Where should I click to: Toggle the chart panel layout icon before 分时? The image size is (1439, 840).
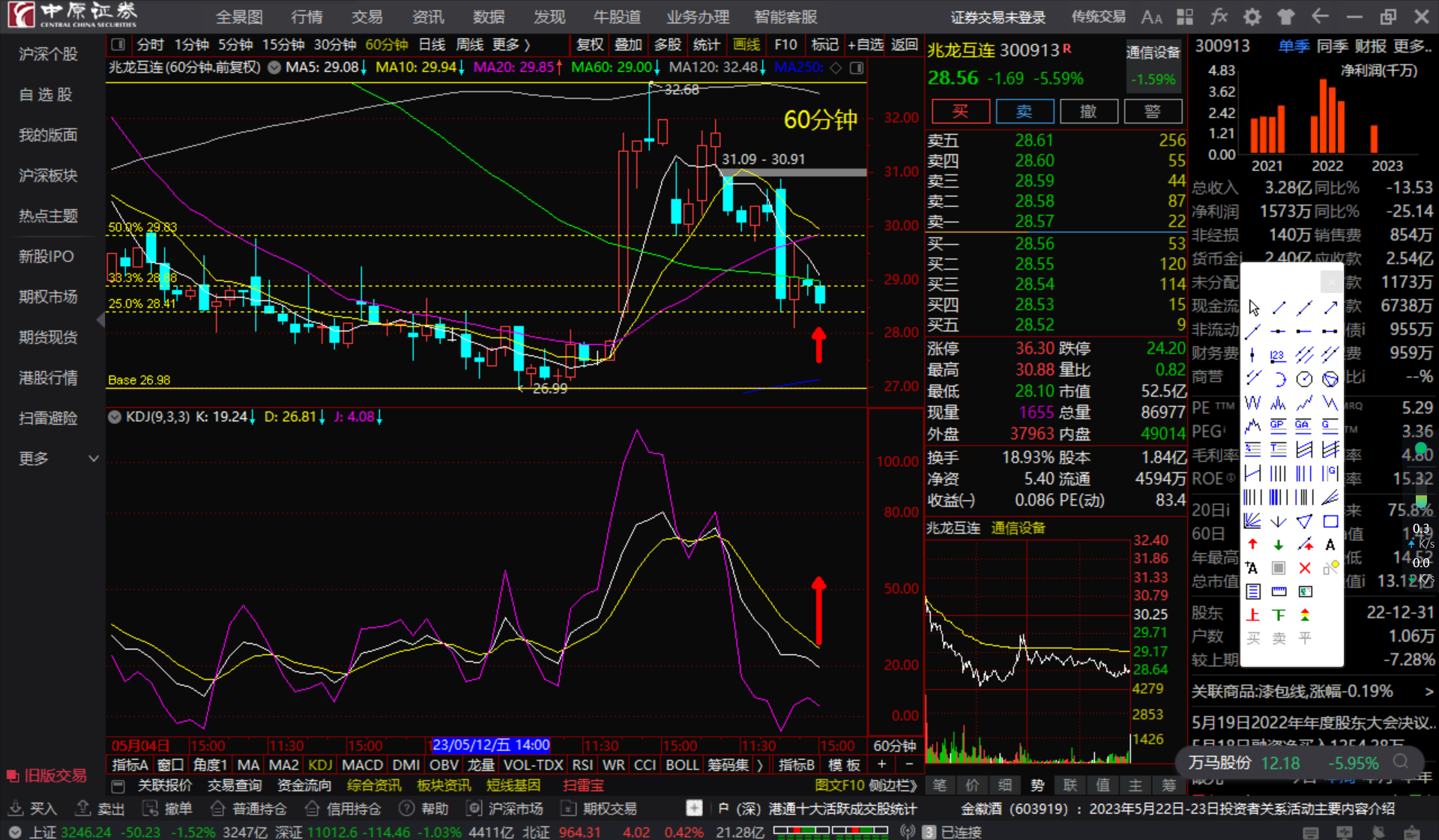tap(118, 45)
